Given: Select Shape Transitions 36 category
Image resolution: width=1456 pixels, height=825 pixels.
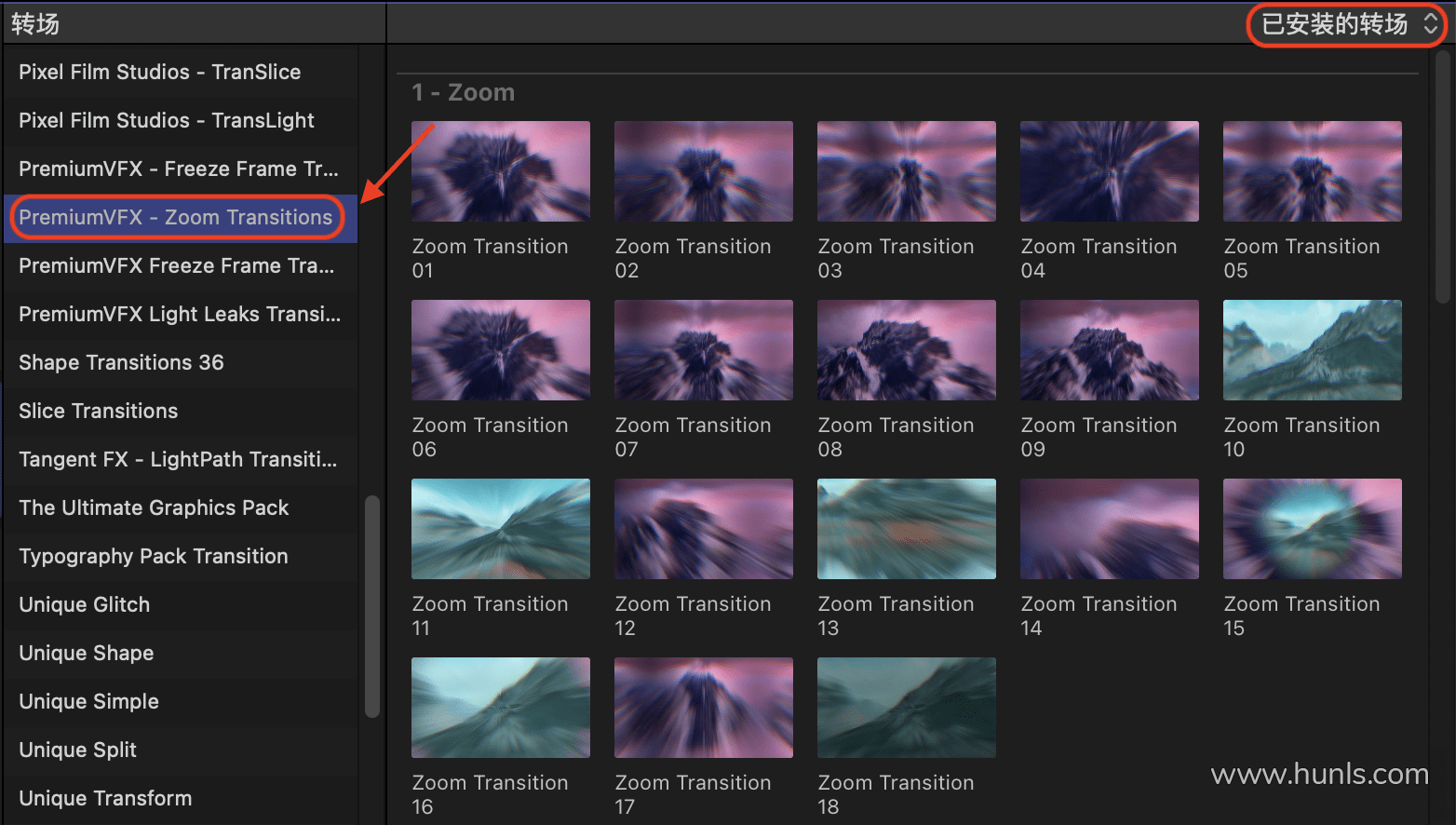Looking at the screenshot, I should 181,363.
